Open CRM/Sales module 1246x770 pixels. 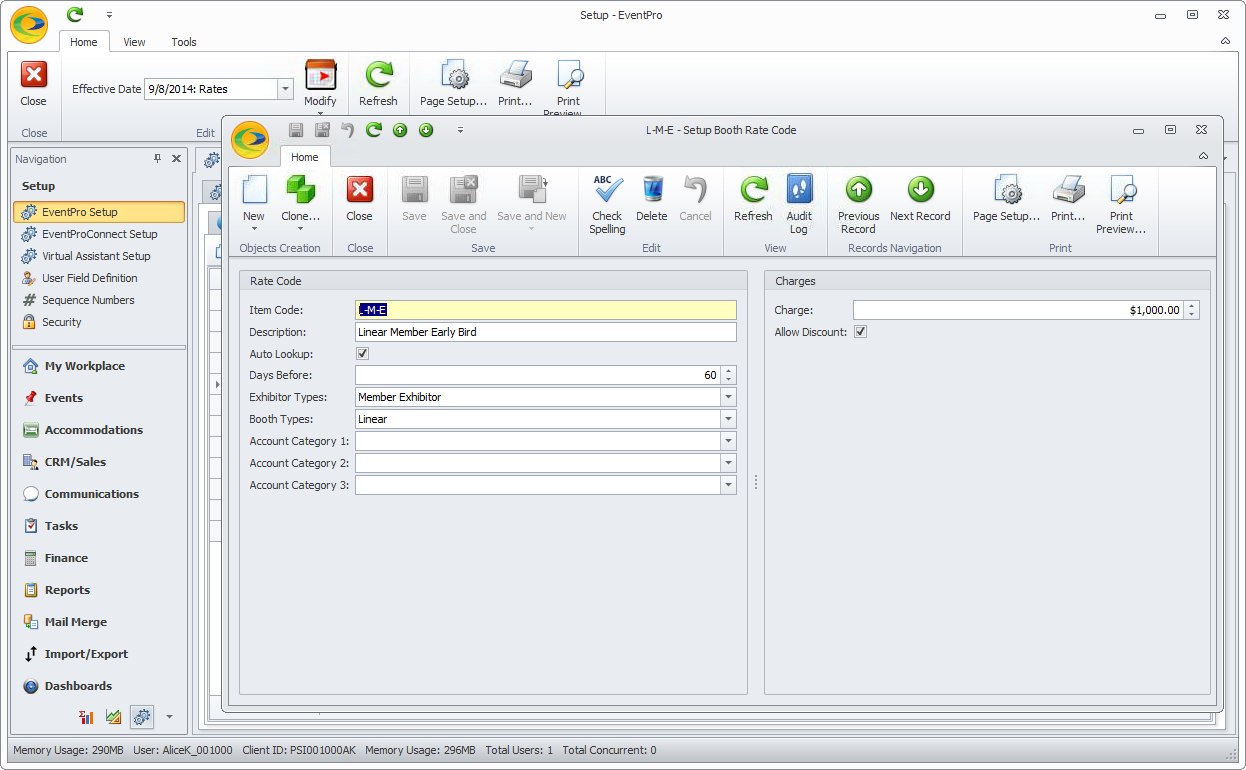pos(75,462)
